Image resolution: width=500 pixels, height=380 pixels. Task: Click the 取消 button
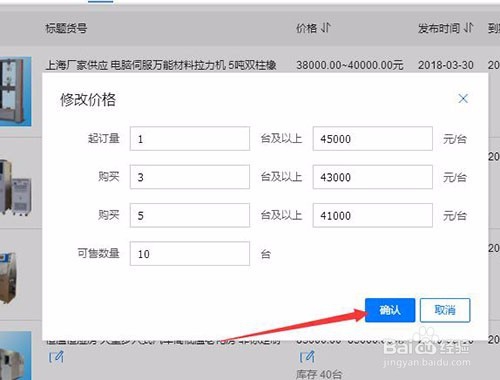(x=445, y=310)
